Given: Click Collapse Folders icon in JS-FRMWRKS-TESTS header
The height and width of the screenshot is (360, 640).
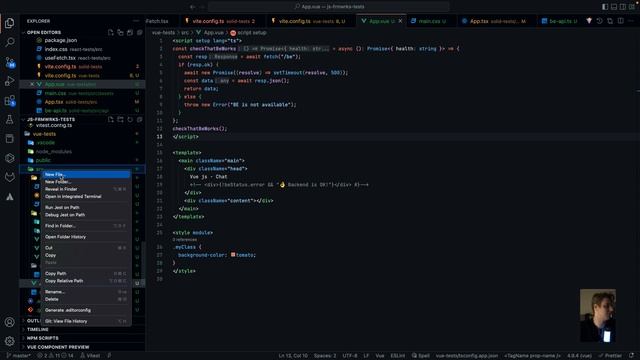Looking at the screenshot, I should 140,120.
